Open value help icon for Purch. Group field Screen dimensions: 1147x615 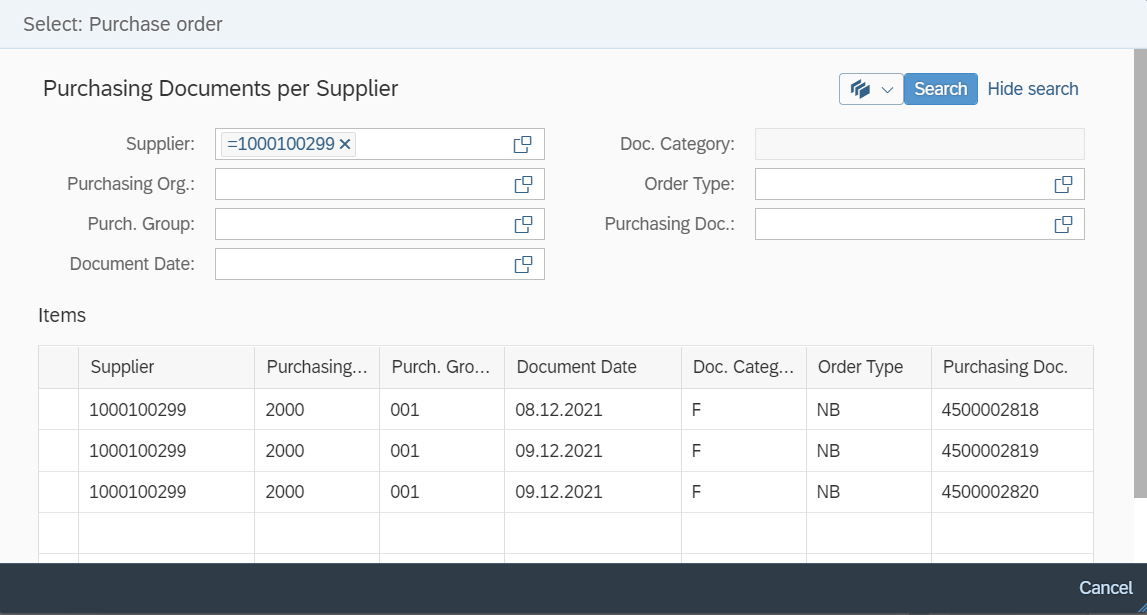[x=522, y=225]
